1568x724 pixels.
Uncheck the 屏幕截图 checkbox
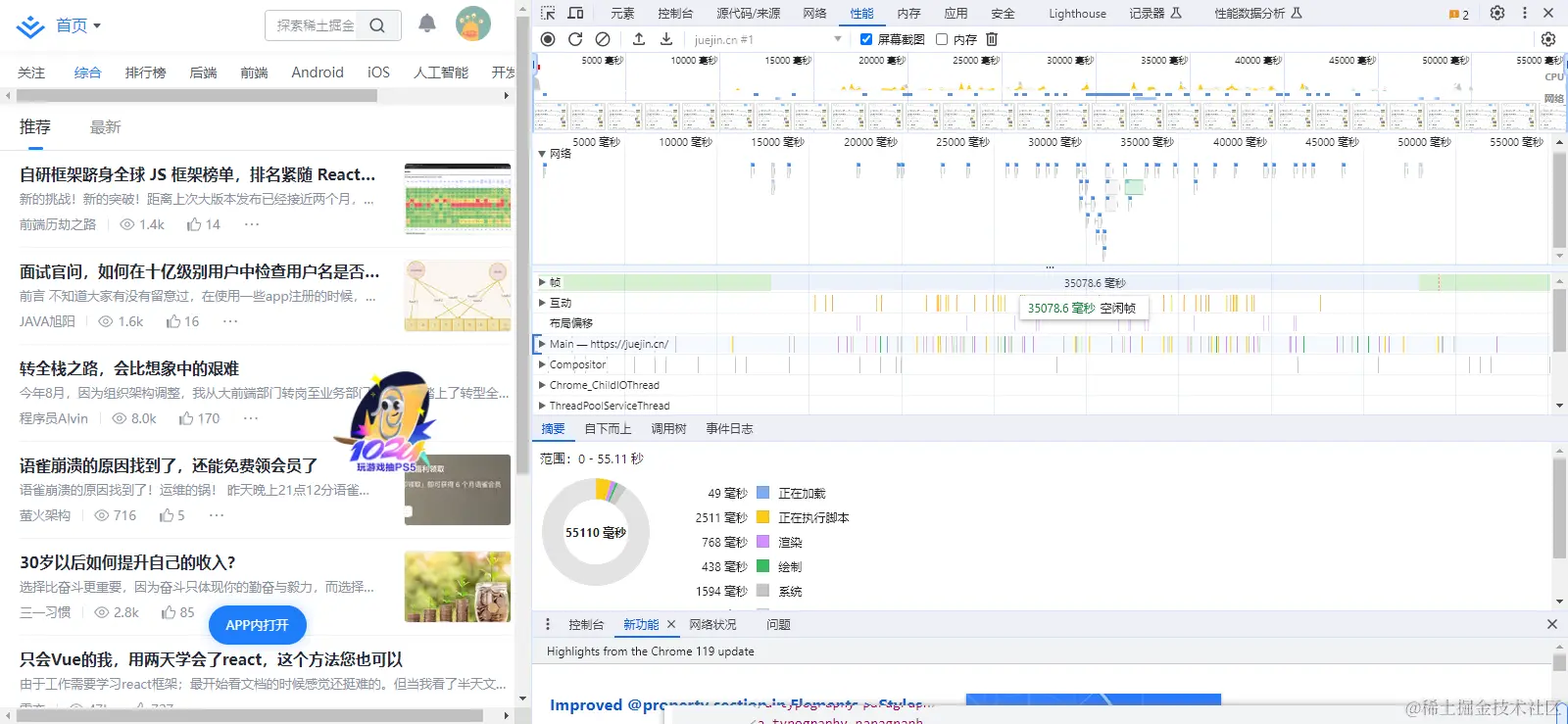point(866,39)
